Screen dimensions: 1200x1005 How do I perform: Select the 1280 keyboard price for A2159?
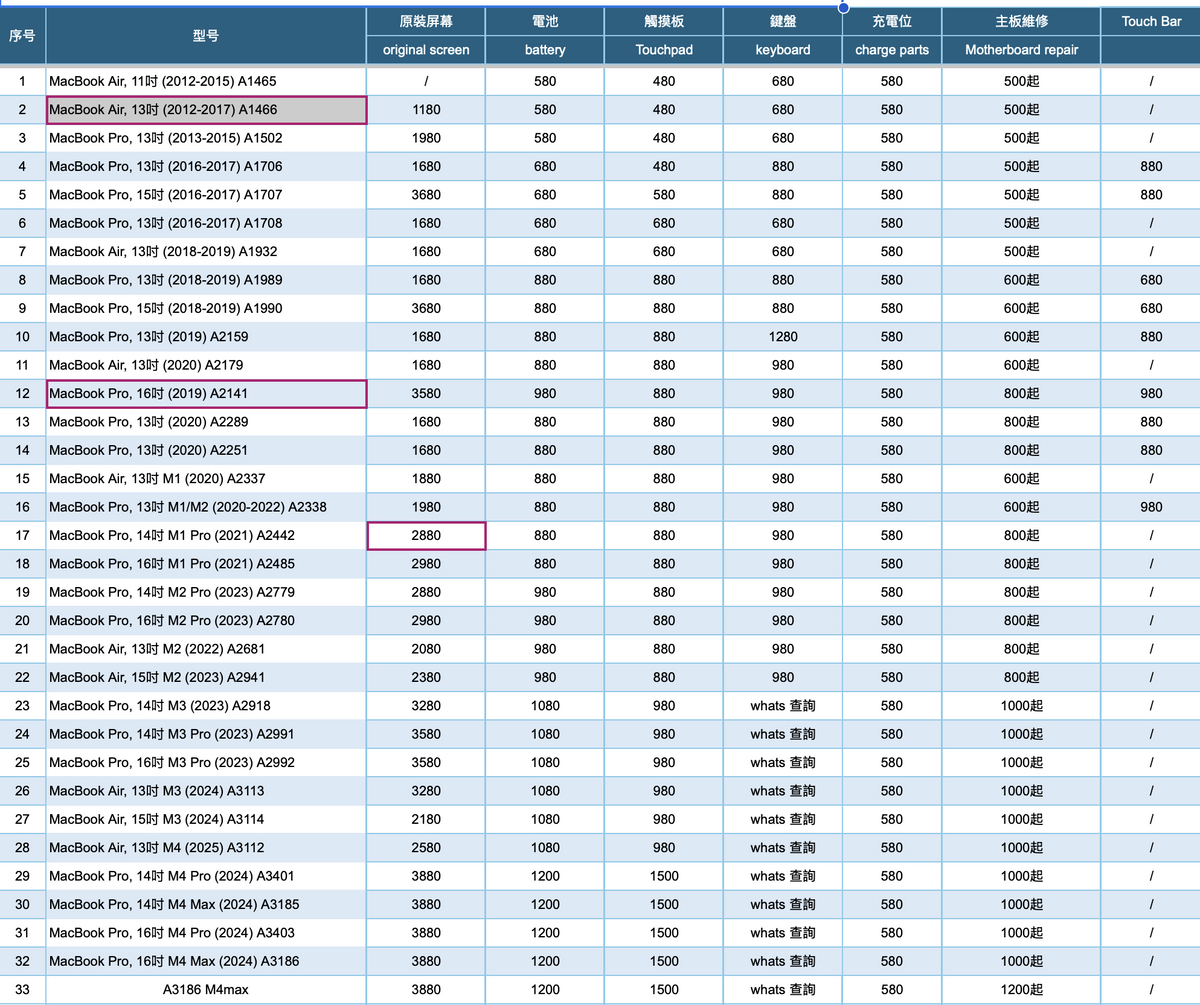pyautogui.click(x=783, y=337)
